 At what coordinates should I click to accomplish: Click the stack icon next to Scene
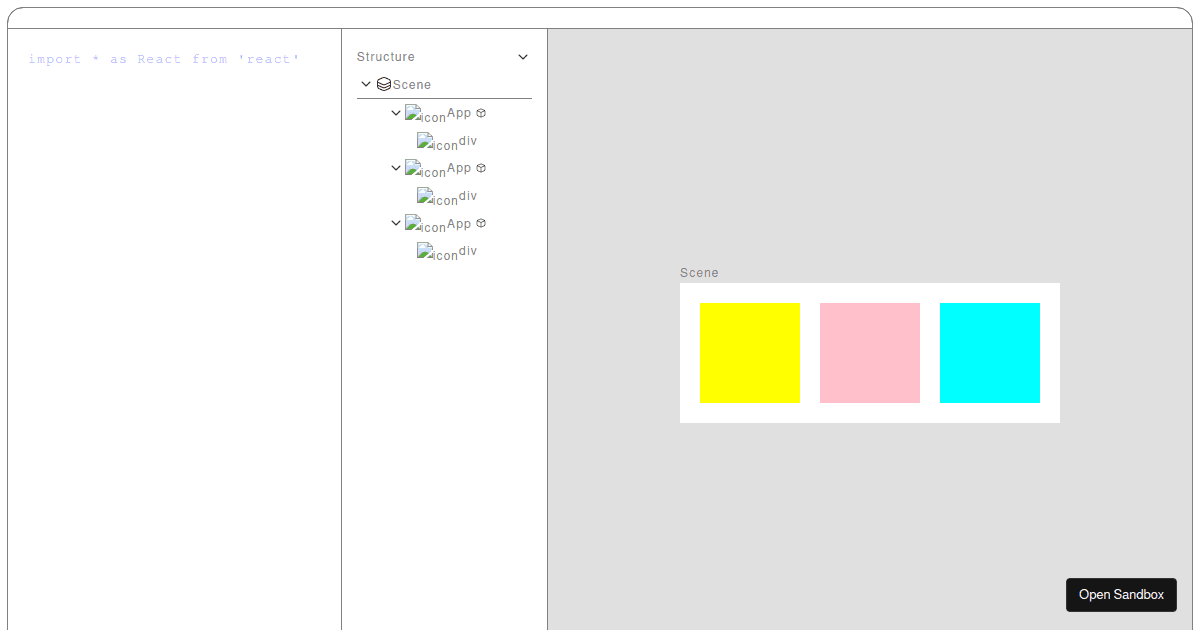[384, 84]
